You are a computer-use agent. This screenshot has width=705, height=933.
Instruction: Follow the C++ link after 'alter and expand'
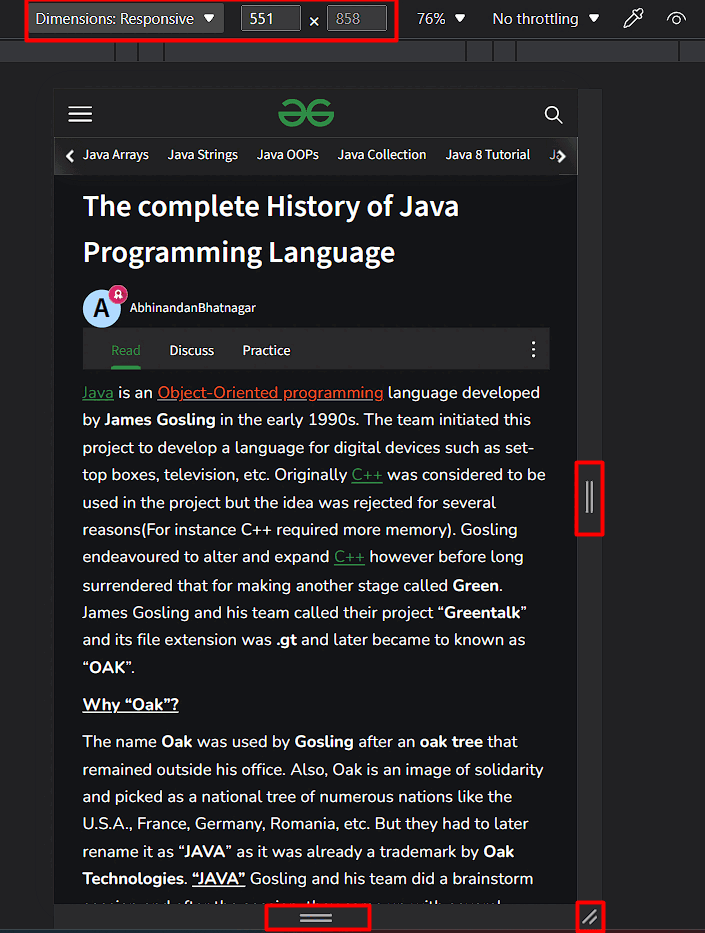pyautogui.click(x=349, y=557)
